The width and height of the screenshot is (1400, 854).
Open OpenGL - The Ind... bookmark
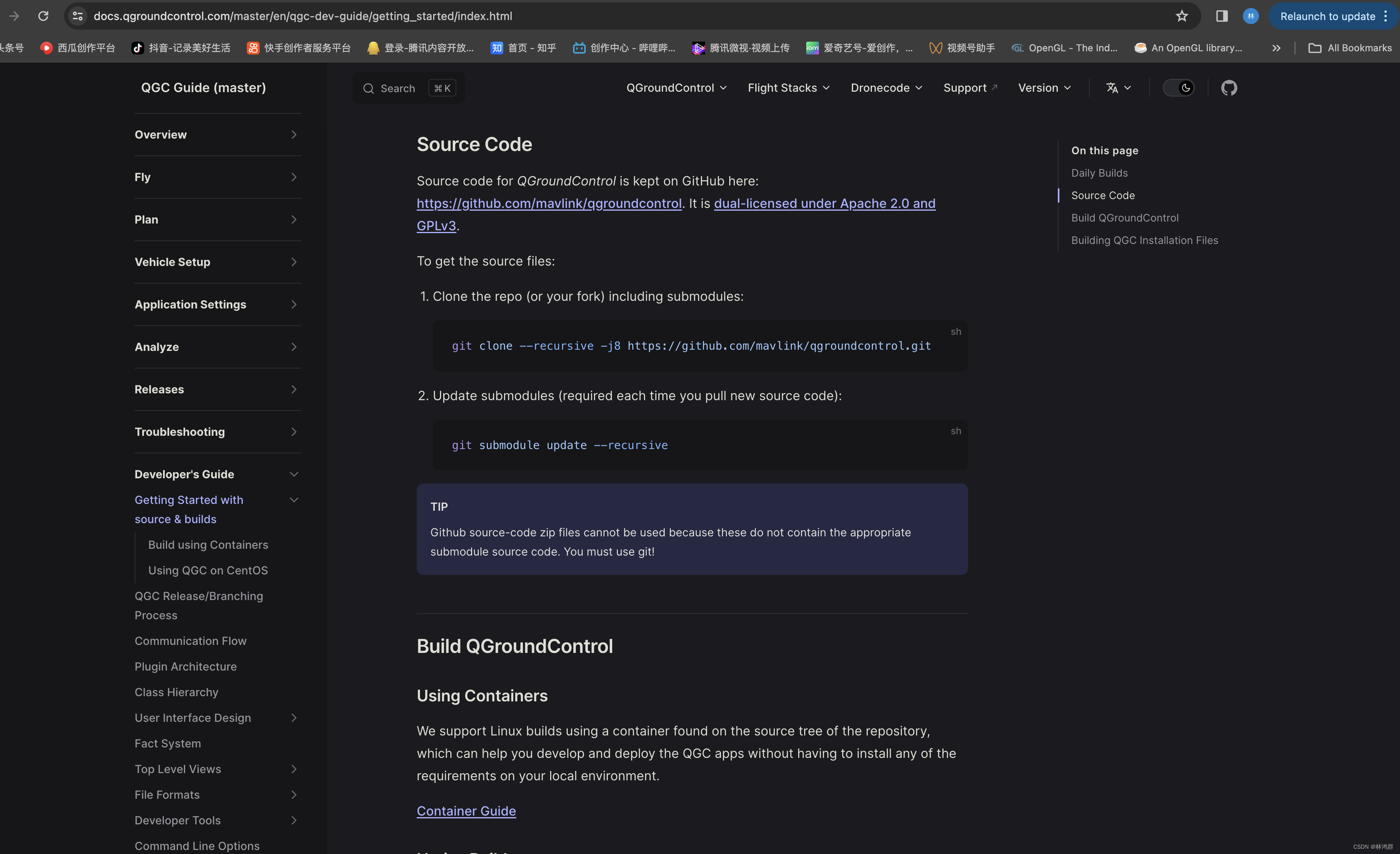[1064, 48]
